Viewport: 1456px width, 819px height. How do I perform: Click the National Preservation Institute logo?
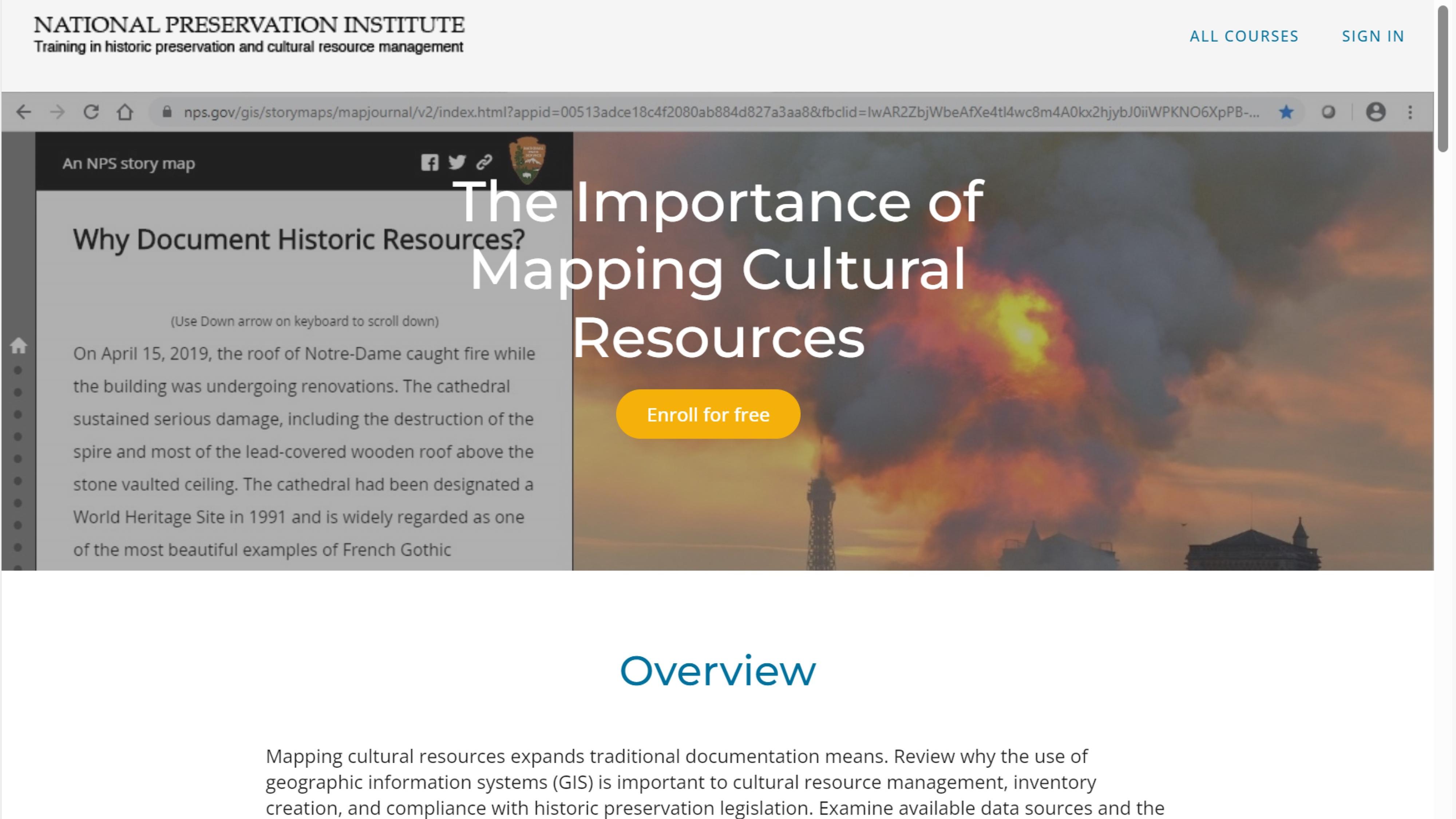point(249,35)
